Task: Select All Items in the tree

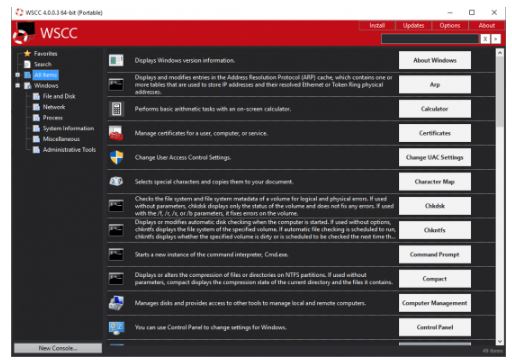Action: (46, 75)
